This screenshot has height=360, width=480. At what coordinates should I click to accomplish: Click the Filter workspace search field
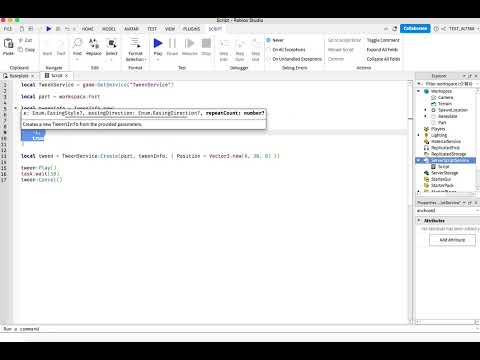(448, 84)
